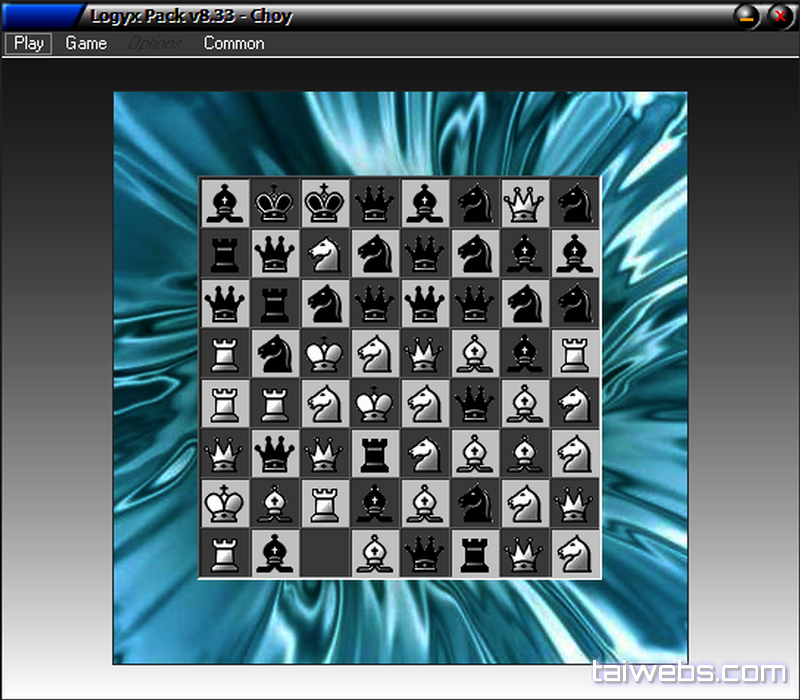Minimize the Logyx Pack window
Viewport: 800px width, 700px height.
pos(747,15)
